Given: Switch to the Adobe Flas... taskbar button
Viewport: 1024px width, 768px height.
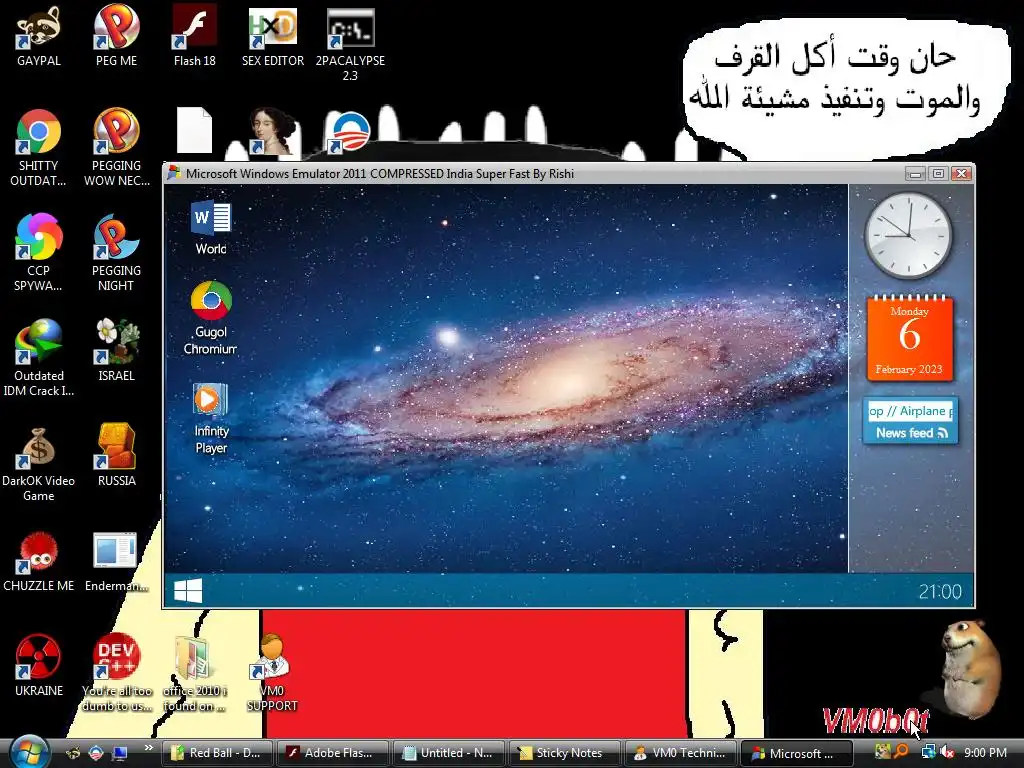Looking at the screenshot, I should (x=332, y=753).
